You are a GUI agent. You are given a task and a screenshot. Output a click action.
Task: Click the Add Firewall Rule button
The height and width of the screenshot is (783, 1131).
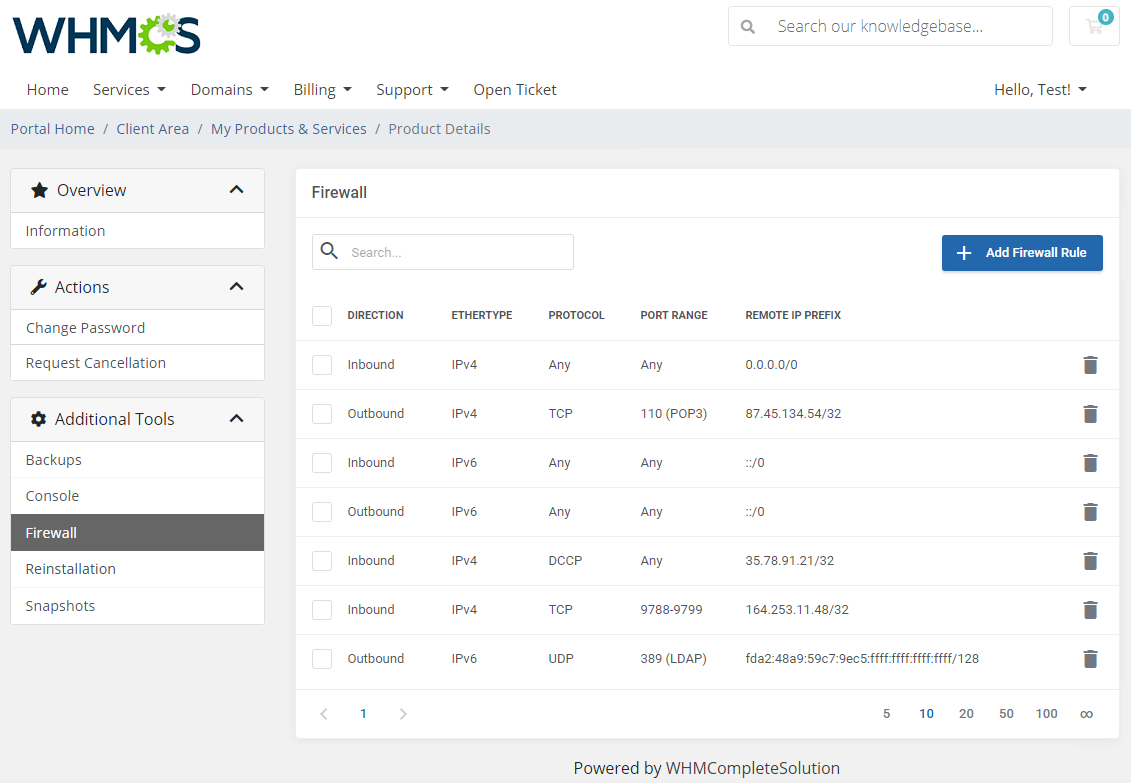click(1022, 253)
